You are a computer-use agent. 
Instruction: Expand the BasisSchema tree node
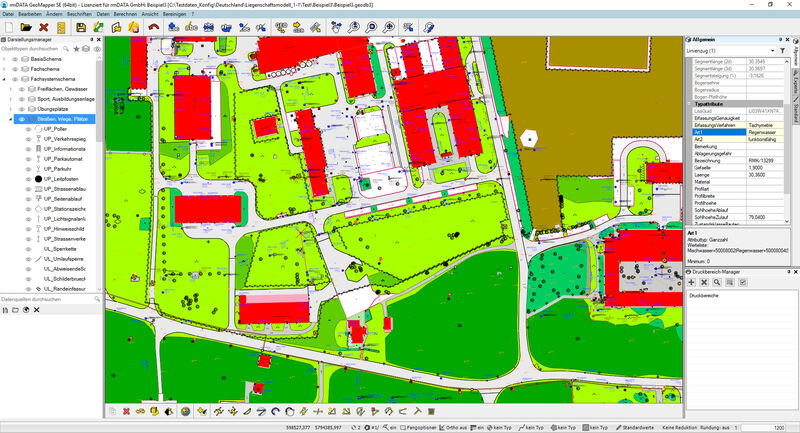click(x=5, y=59)
